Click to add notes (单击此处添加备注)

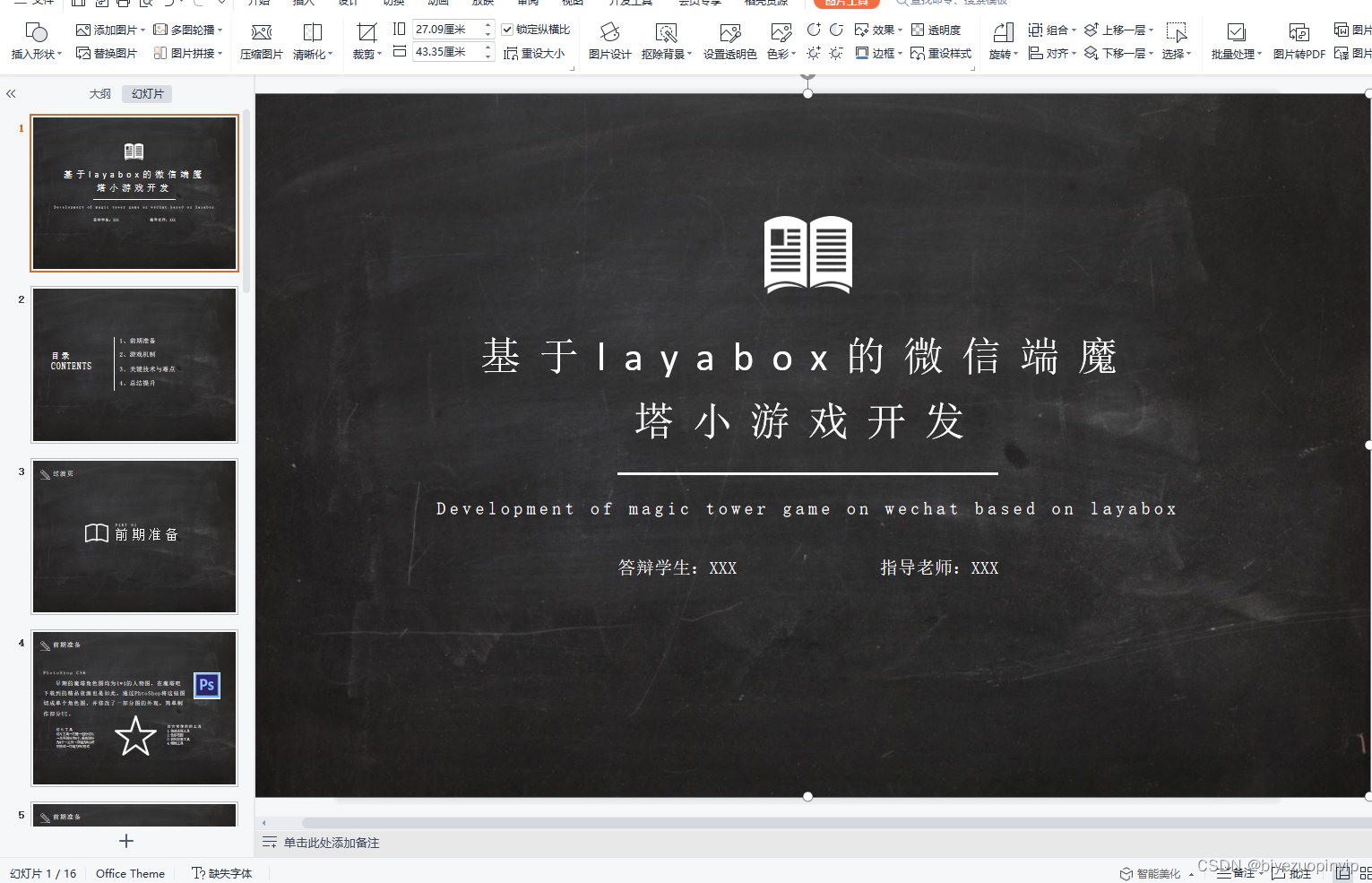pos(332,843)
